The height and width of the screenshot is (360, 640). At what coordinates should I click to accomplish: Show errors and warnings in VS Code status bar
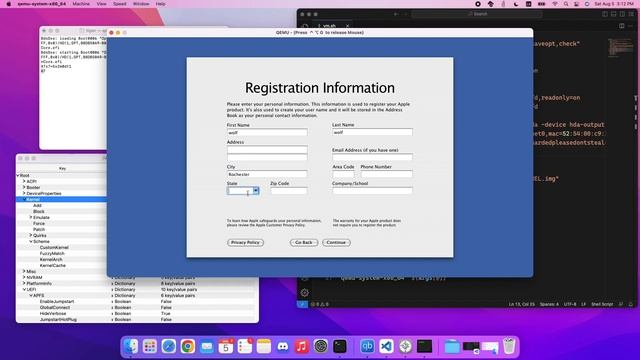pyautogui.click(x=320, y=304)
